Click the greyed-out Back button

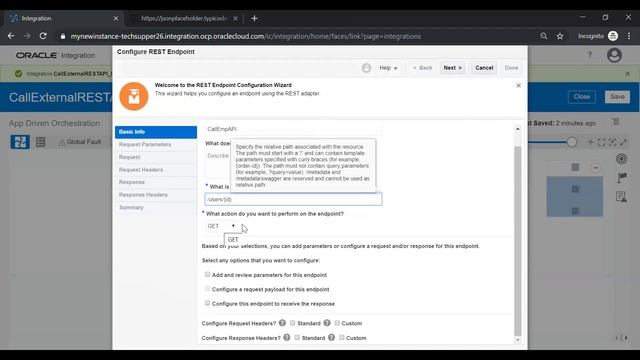click(x=422, y=68)
